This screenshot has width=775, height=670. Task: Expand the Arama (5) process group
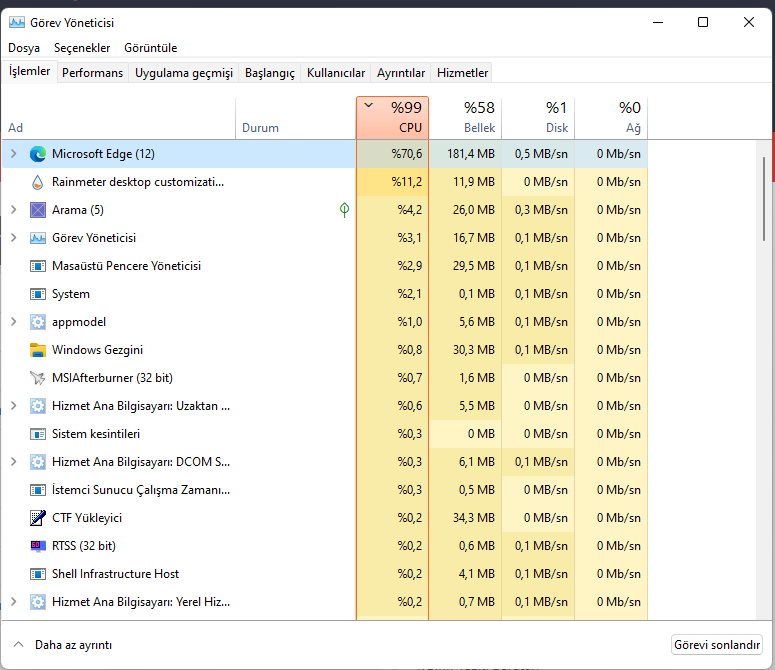tap(14, 209)
